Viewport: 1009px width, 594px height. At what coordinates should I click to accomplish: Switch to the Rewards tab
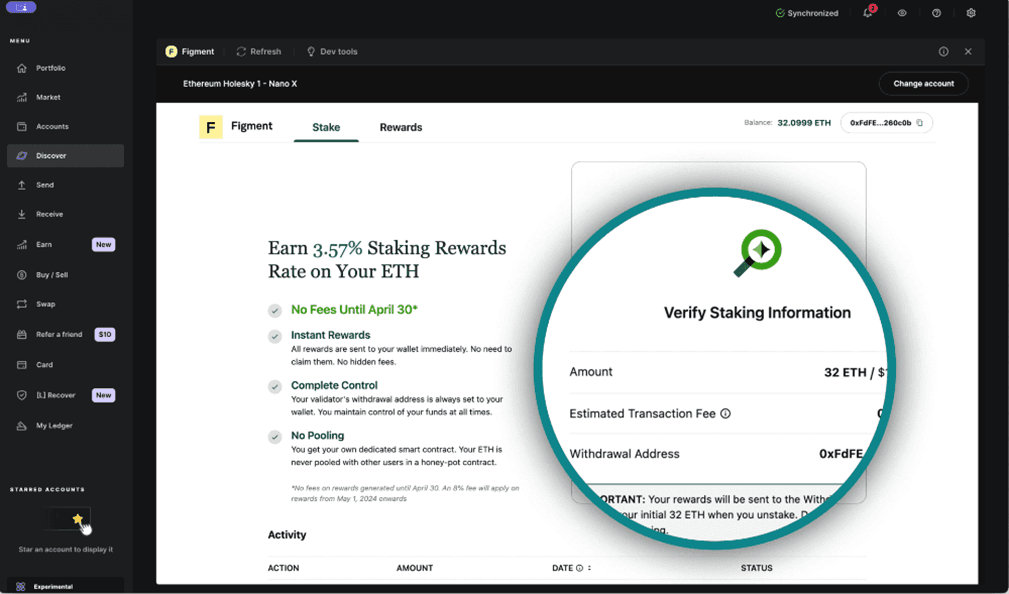tap(400, 128)
